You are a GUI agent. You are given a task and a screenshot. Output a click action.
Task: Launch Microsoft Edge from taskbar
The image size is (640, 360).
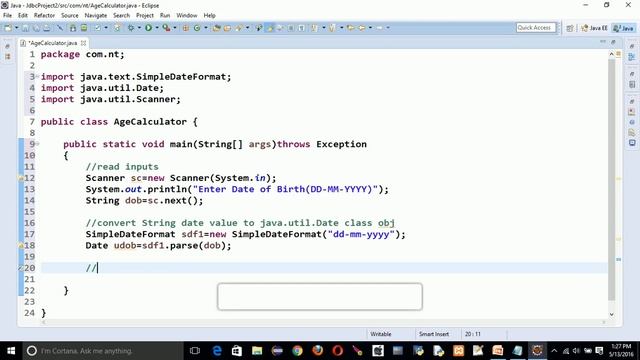coord(217,351)
